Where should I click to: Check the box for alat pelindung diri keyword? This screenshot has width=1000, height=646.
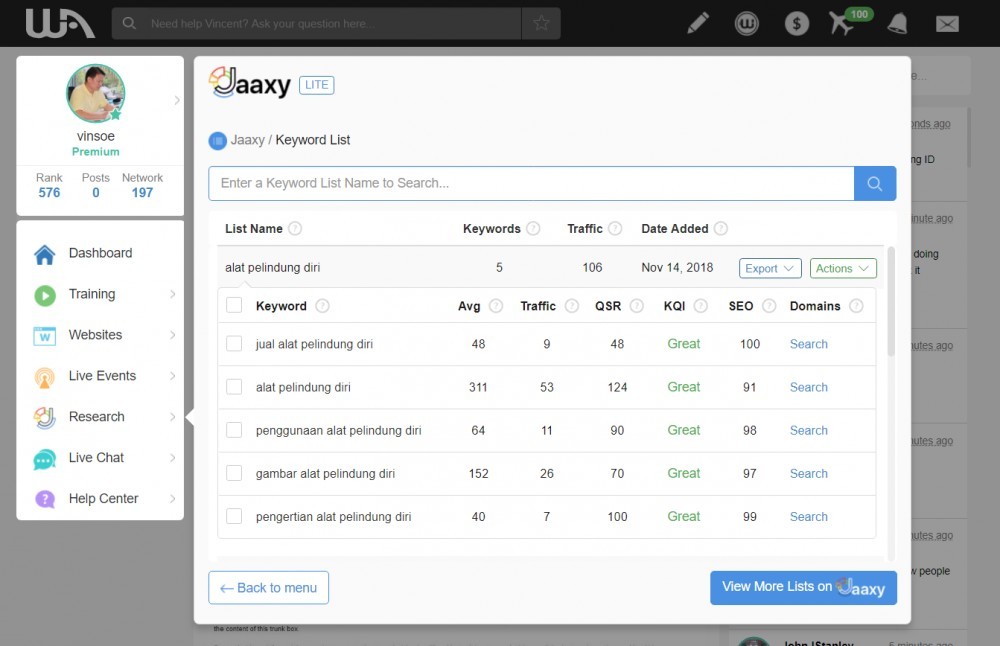tap(234, 386)
